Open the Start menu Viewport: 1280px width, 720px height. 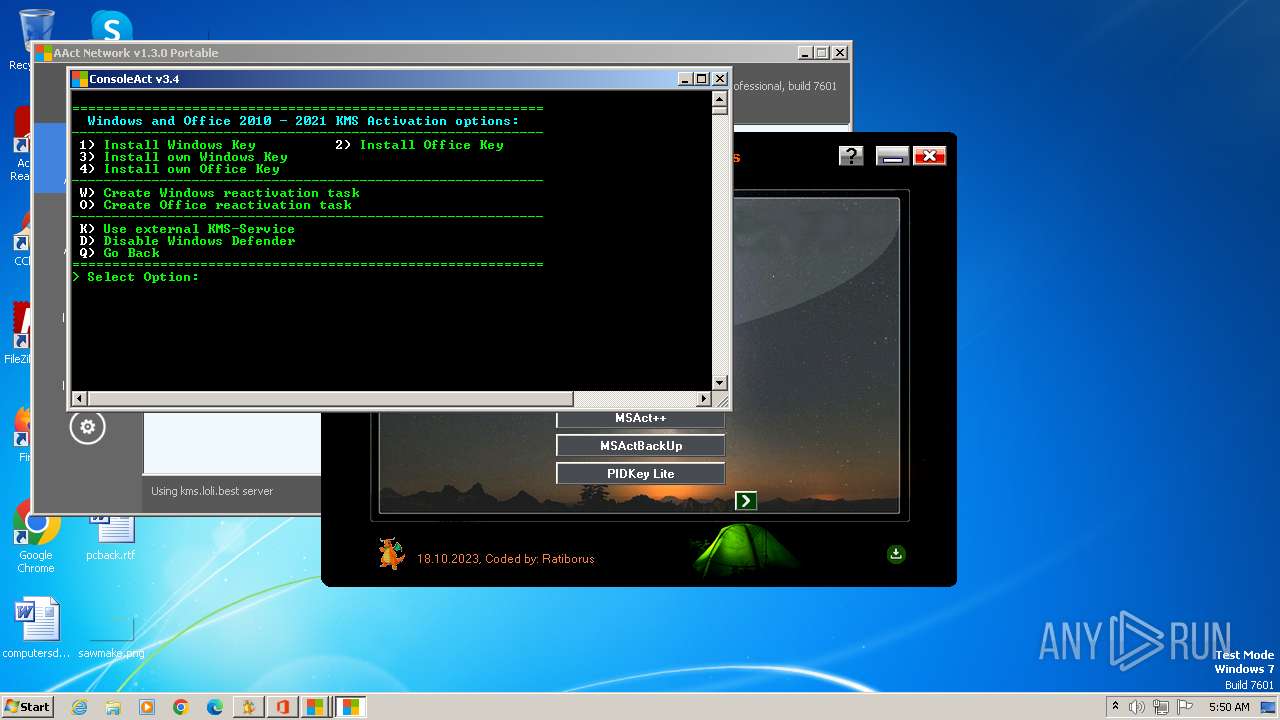coord(28,707)
